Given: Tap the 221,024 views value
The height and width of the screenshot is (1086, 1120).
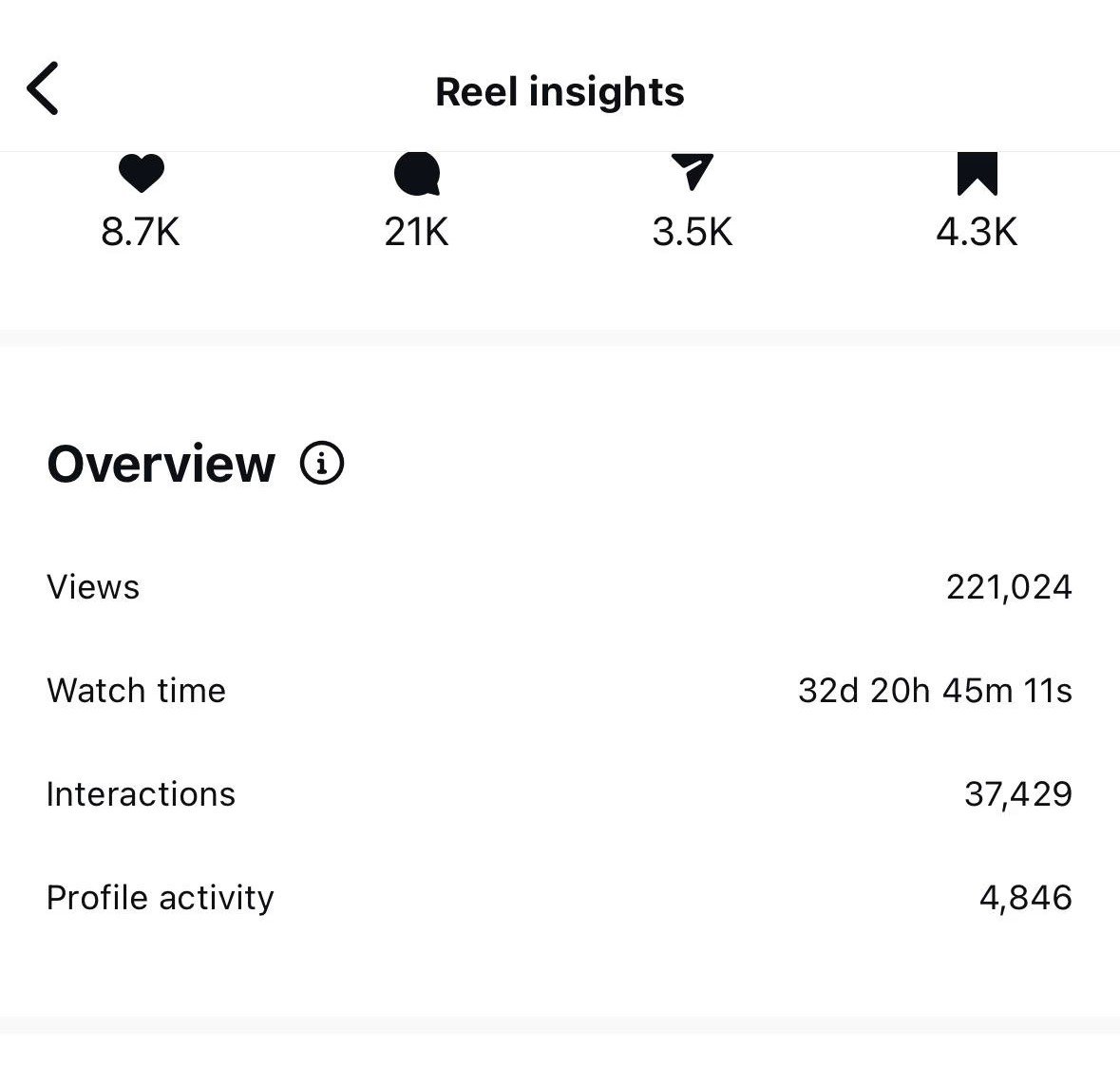Looking at the screenshot, I should pyautogui.click(x=1009, y=587).
